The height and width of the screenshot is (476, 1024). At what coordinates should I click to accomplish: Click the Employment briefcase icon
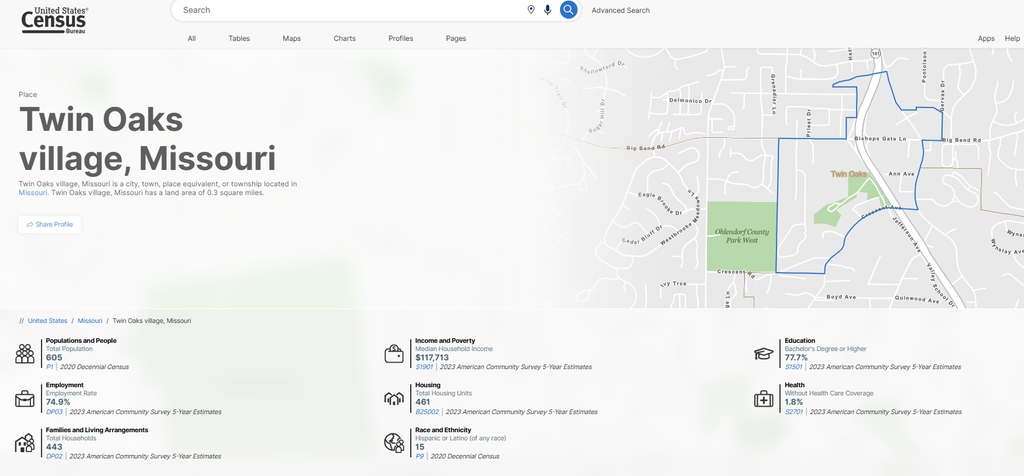(25, 398)
